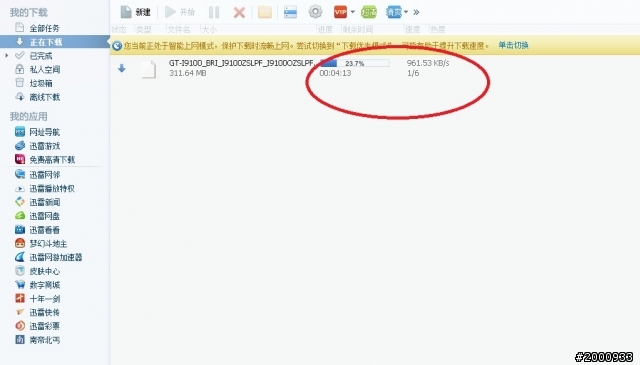Open the 垃圾箱 trash item
The image size is (640, 365).
point(41,83)
